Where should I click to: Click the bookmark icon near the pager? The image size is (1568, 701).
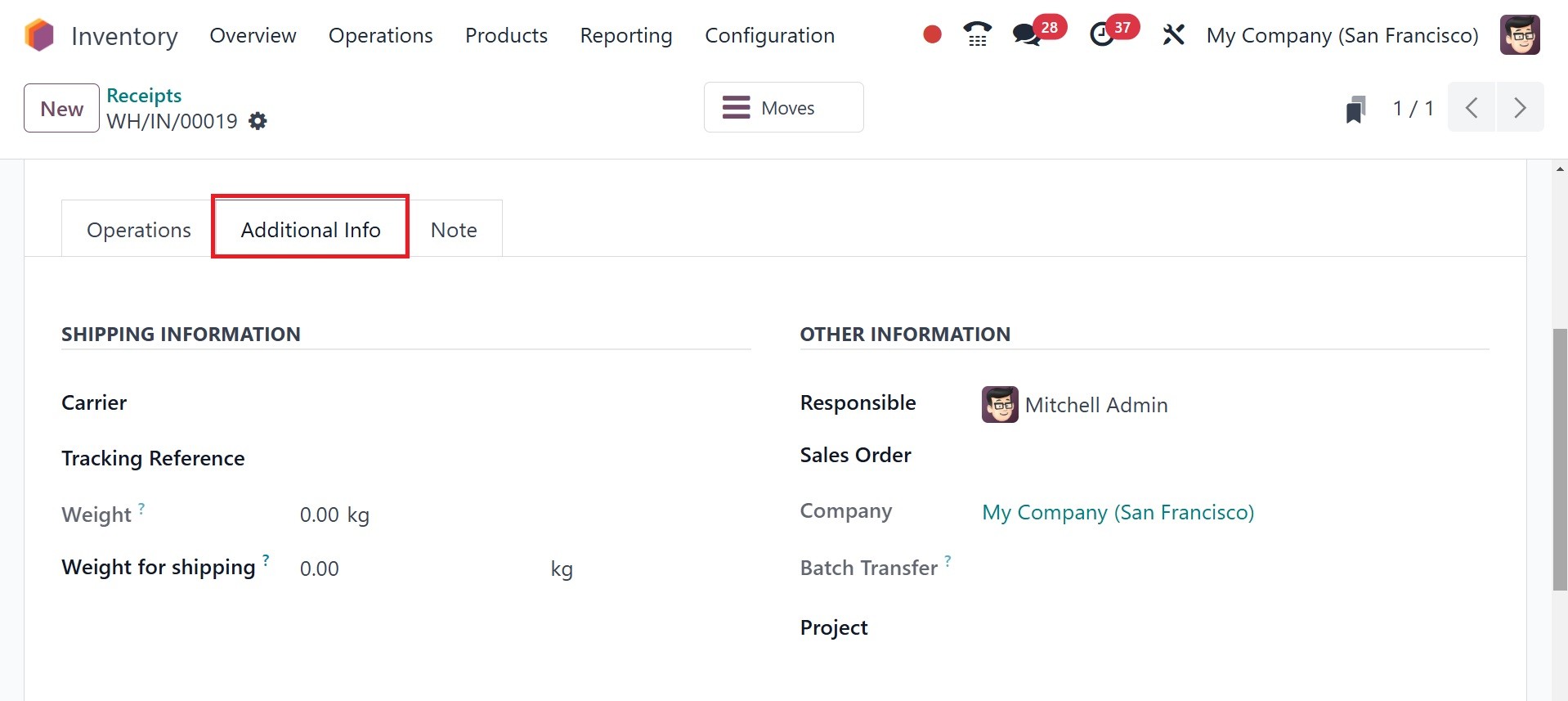point(1355,109)
